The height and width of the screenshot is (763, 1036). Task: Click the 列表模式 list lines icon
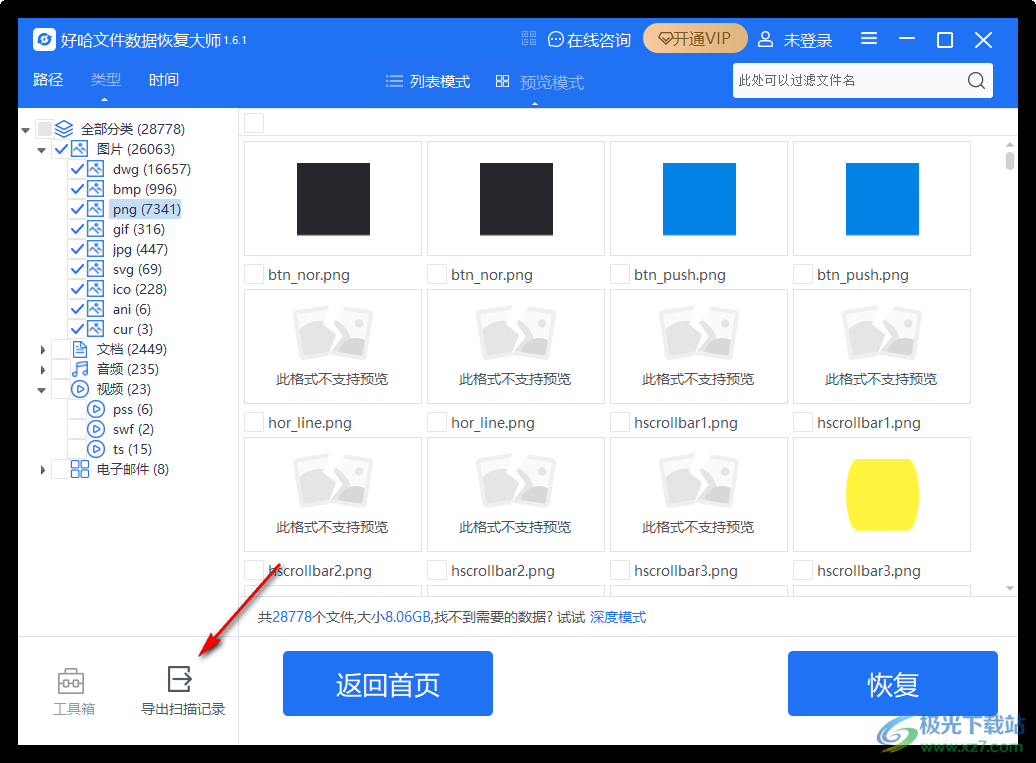click(x=394, y=81)
